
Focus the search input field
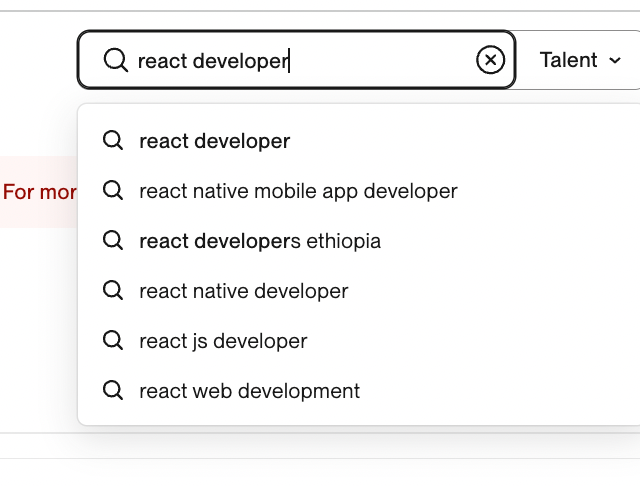380,61
